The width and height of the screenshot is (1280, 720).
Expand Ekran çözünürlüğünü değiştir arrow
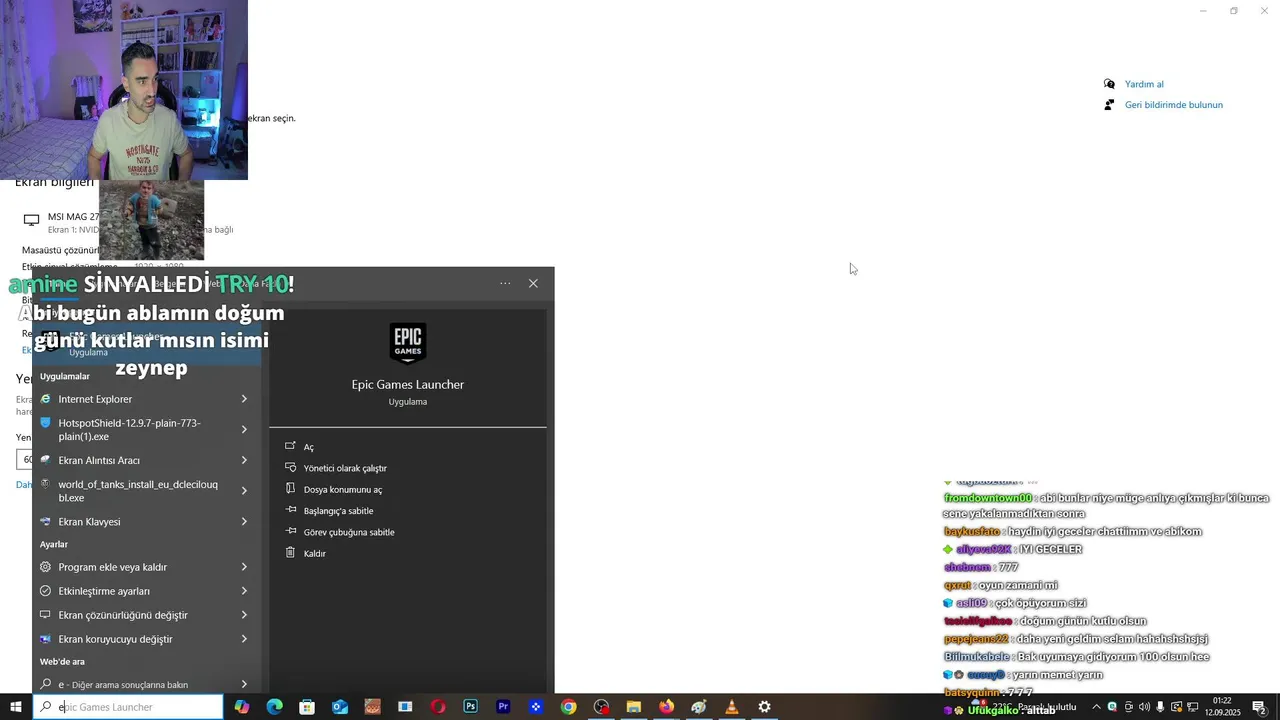[x=244, y=615]
